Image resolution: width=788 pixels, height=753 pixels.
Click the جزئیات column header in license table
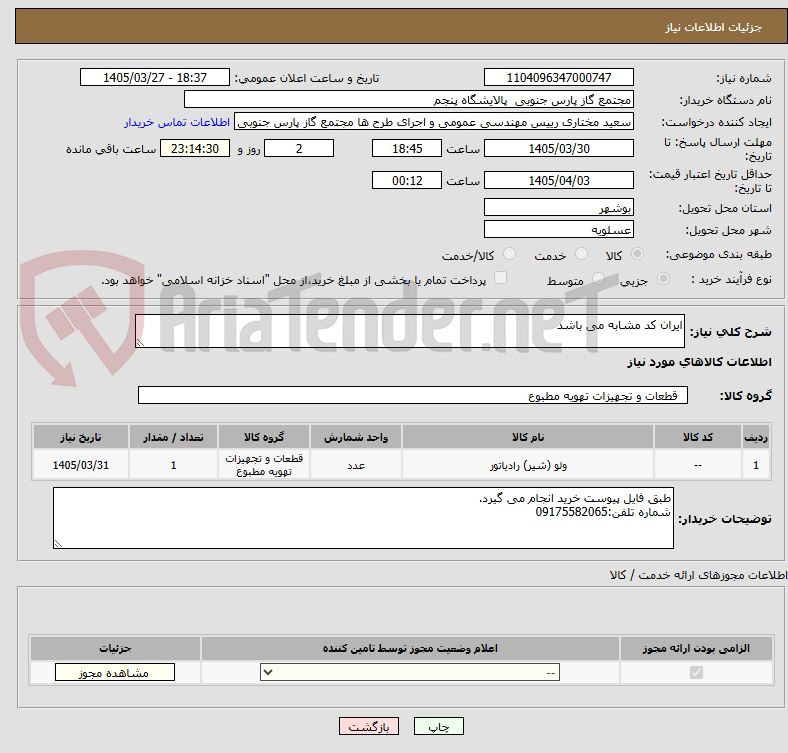(115, 648)
